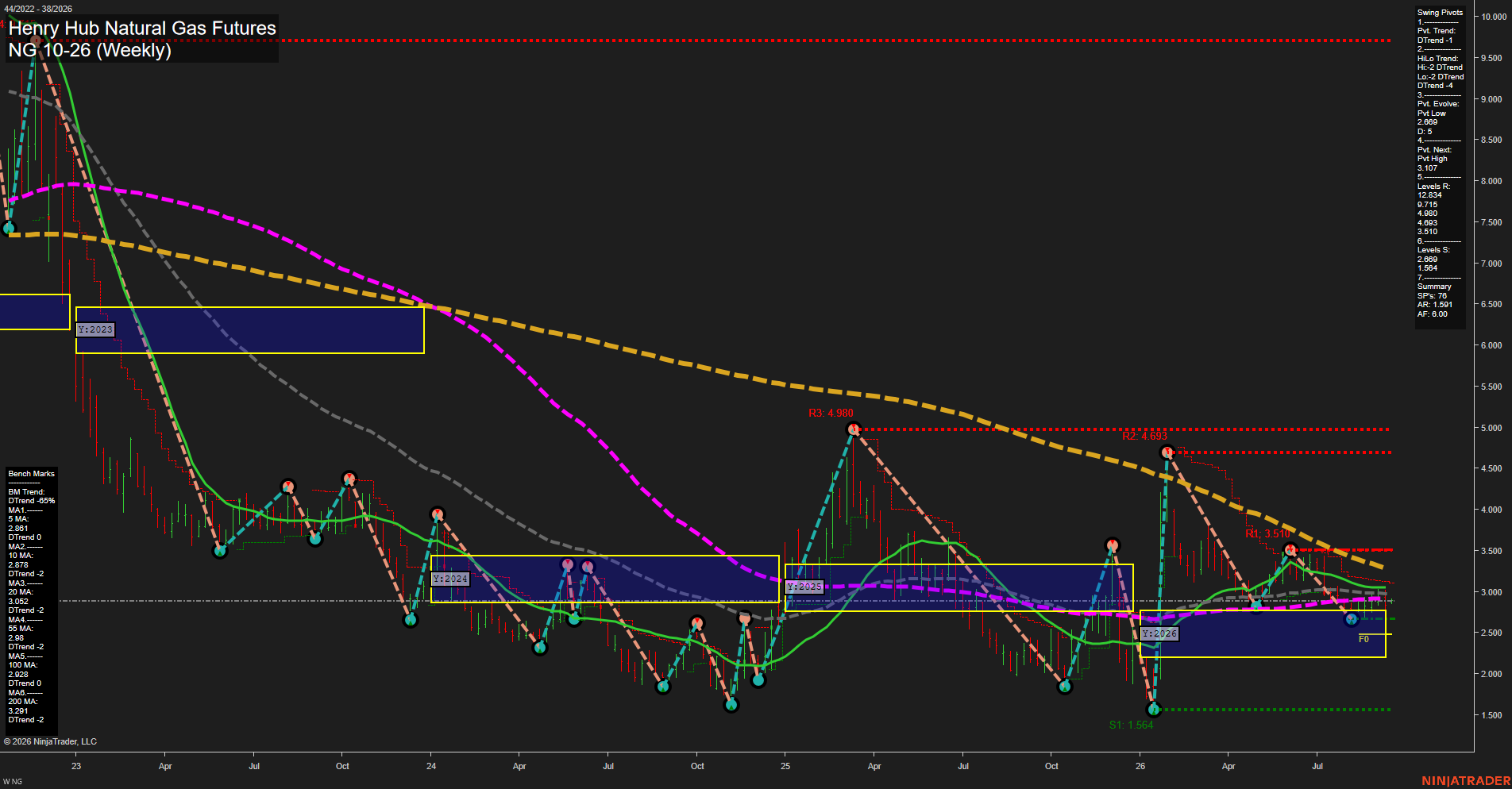Viewport: 1512px width, 789px height.
Task: Select the Y:2026 yearly range label
Action: (1159, 633)
